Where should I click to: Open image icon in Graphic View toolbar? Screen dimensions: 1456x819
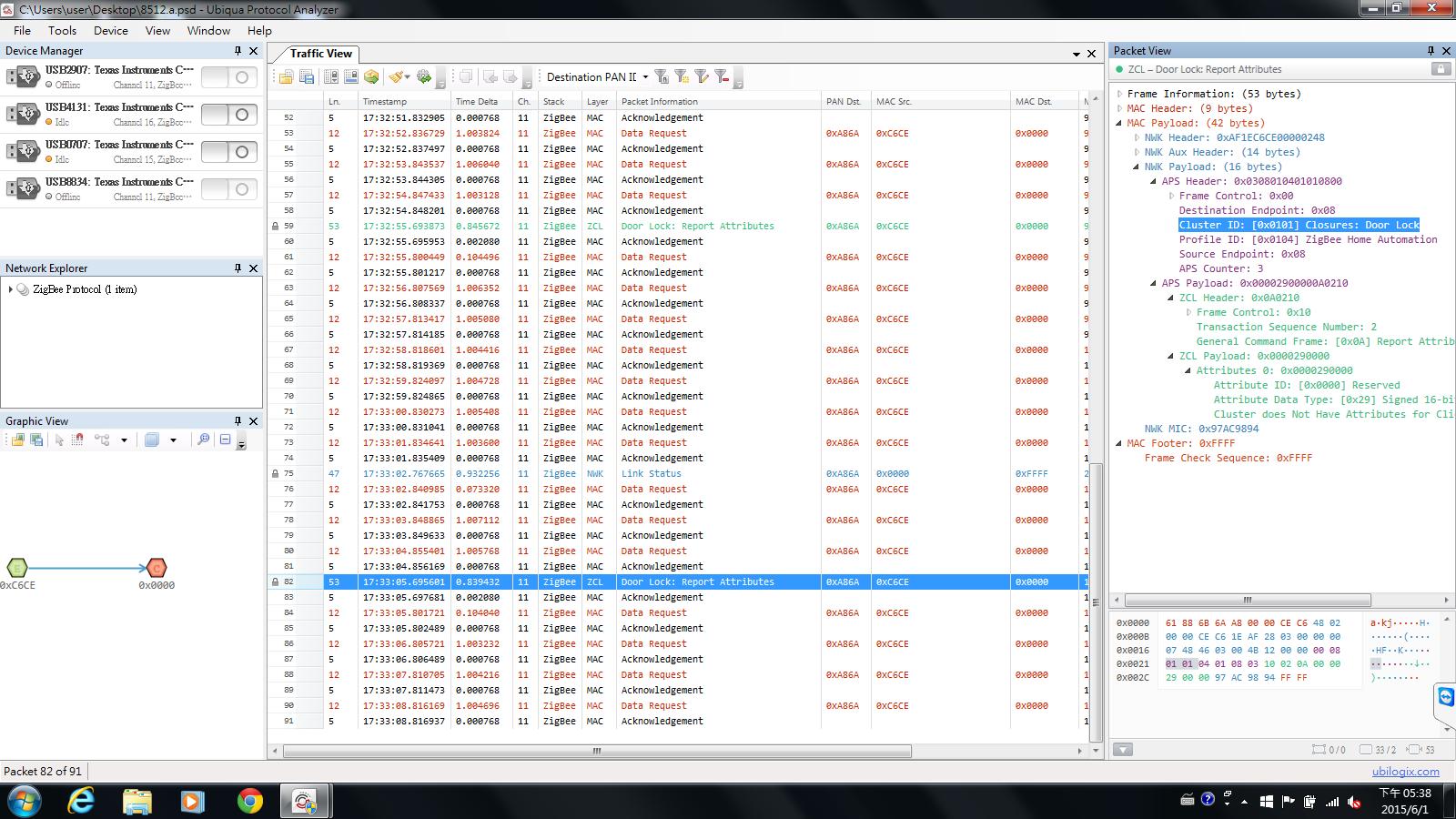(17, 440)
